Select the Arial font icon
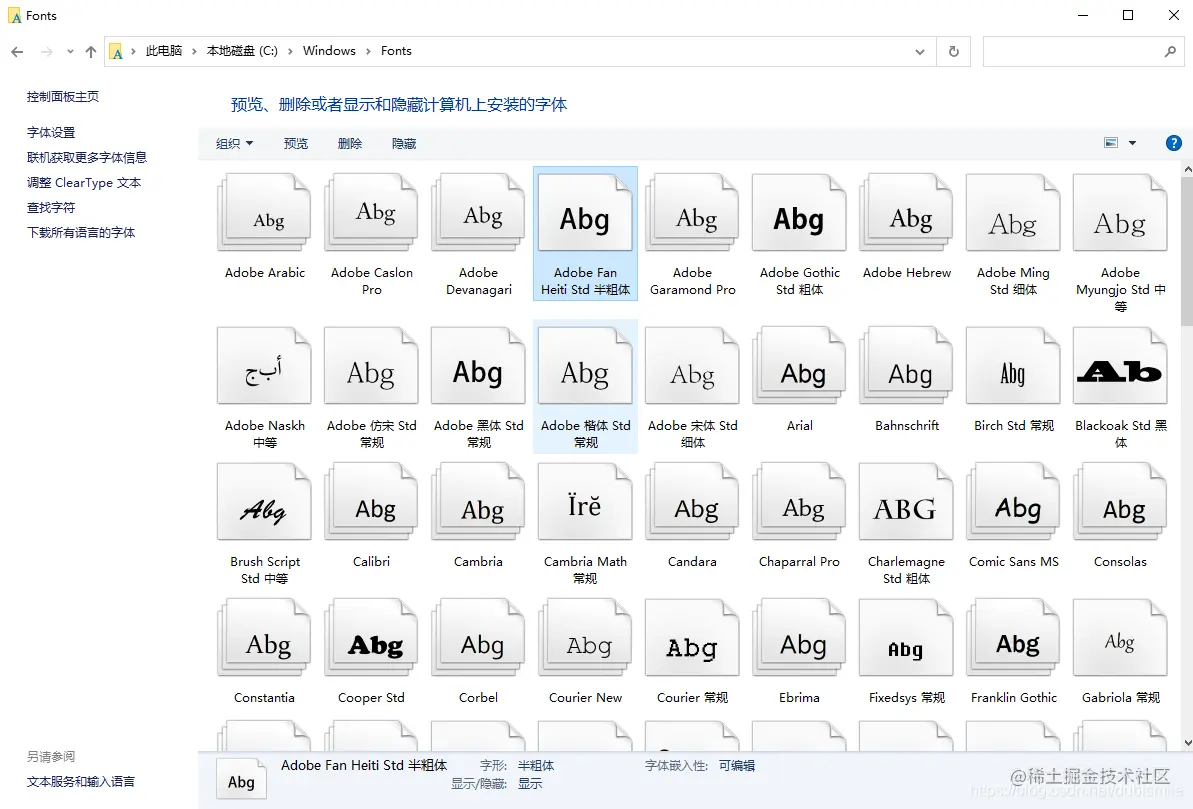 (799, 366)
